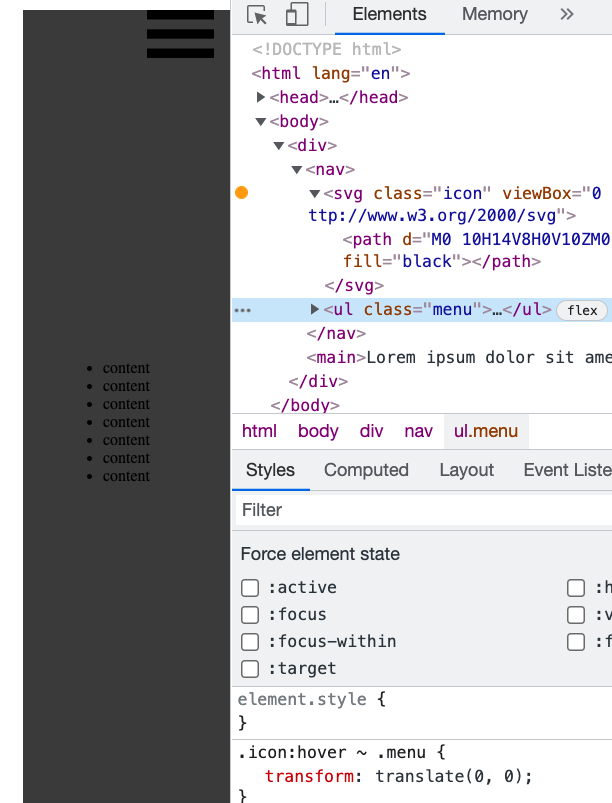Select the main Lorem ipsum element line
The height and width of the screenshot is (803, 612).
click(459, 357)
